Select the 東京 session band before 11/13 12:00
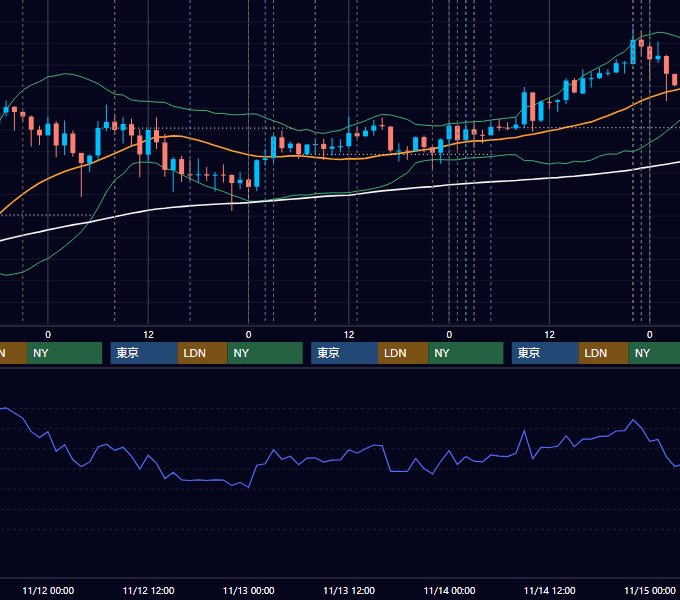The image size is (680, 600). pos(344,353)
